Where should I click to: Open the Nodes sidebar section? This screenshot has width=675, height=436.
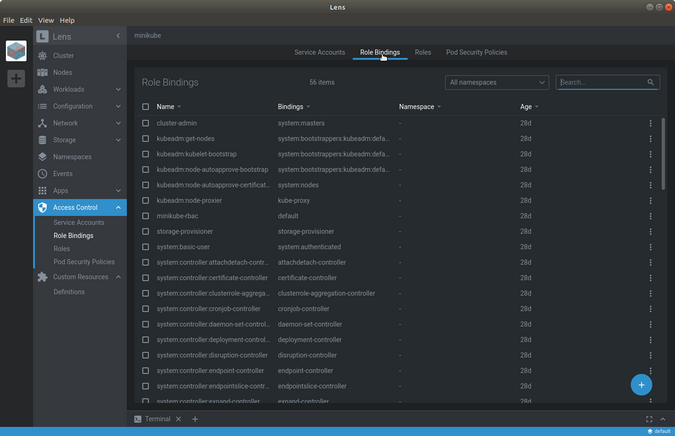63,72
